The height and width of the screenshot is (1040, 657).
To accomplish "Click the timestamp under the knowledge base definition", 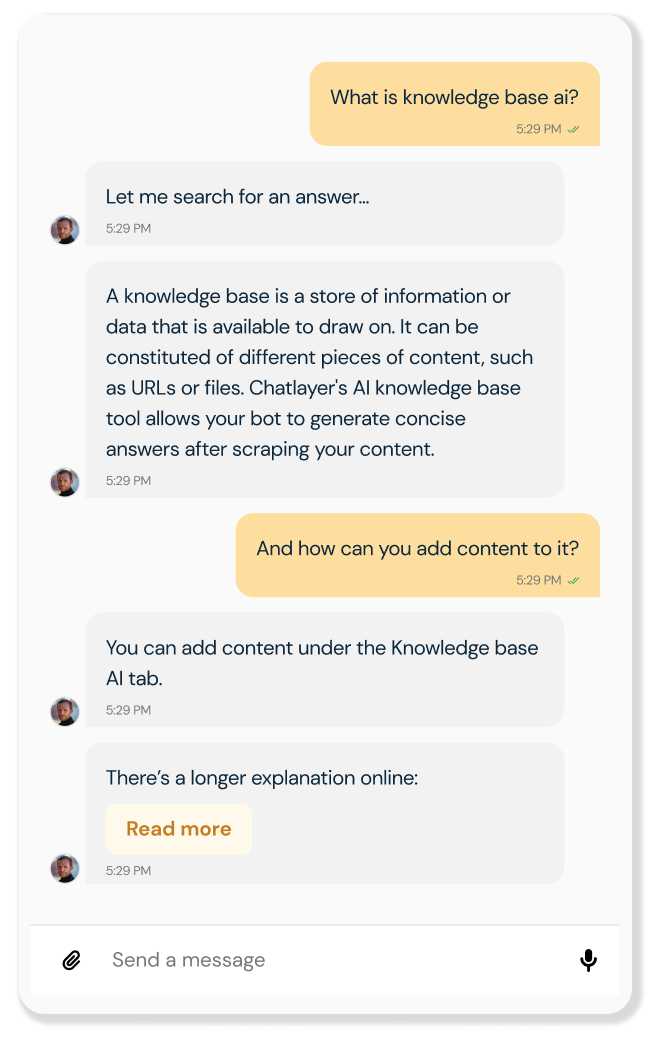I will (x=128, y=481).
